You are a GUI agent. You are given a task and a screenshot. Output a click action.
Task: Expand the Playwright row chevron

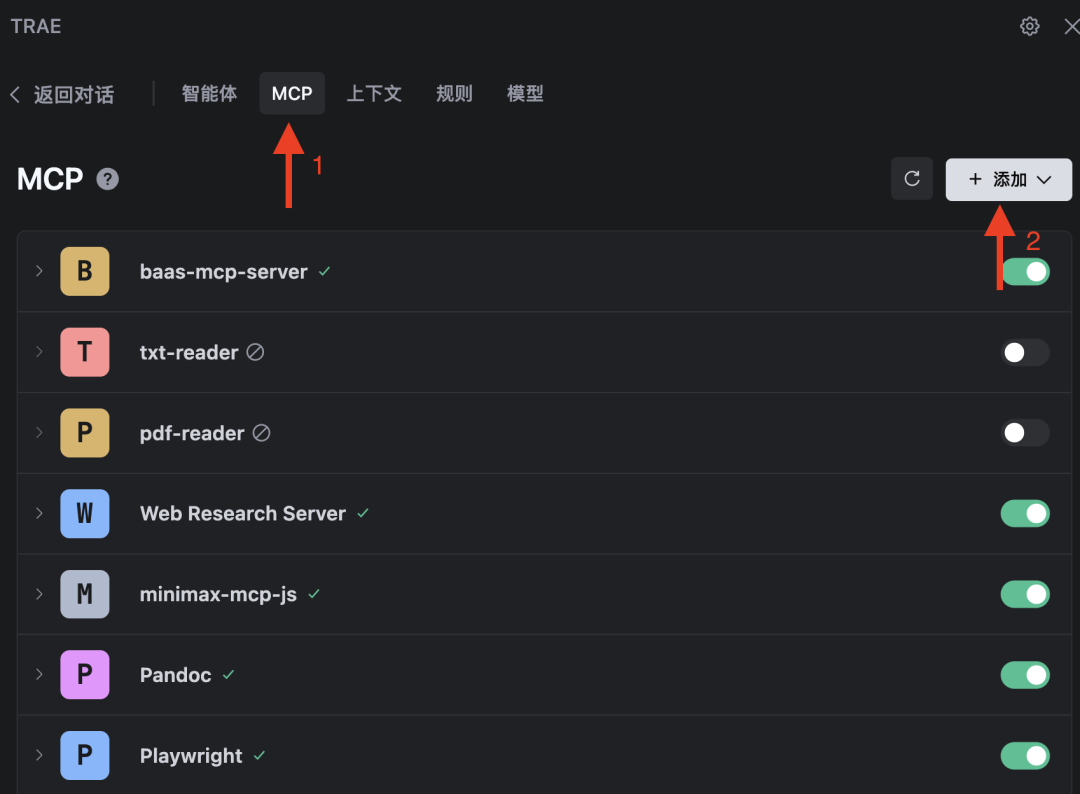pos(39,755)
